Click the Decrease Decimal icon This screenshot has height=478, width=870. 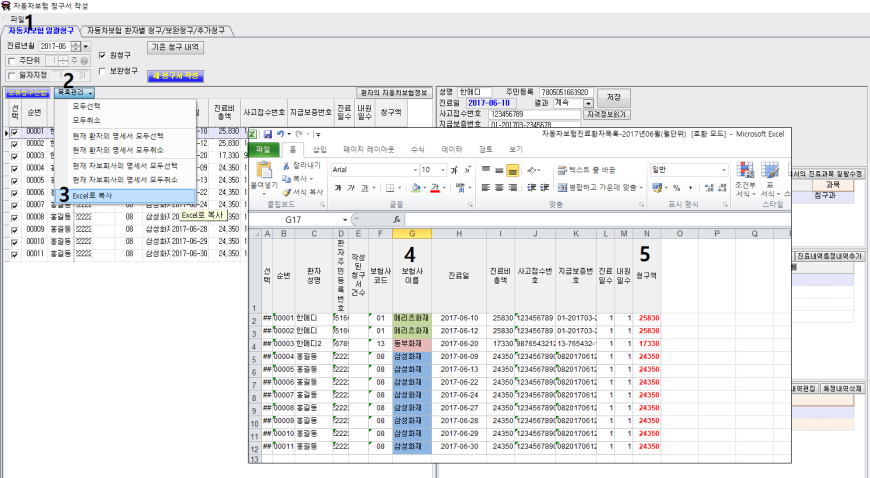coord(722,188)
